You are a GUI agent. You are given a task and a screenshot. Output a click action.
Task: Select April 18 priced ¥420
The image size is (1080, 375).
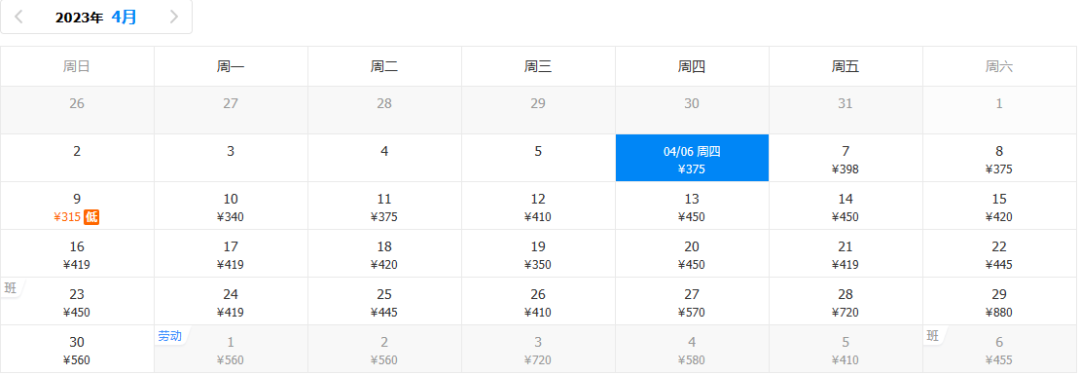point(384,253)
